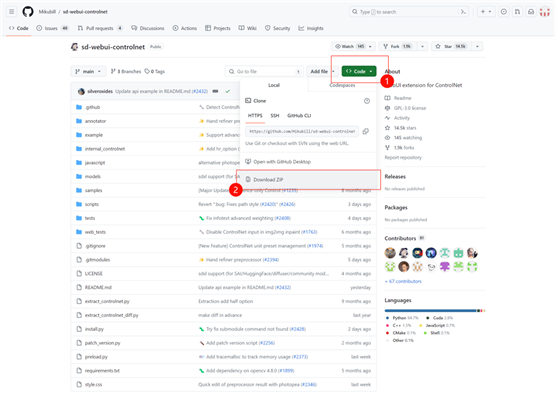Expand commit message ellipsis button

[x=215, y=91]
